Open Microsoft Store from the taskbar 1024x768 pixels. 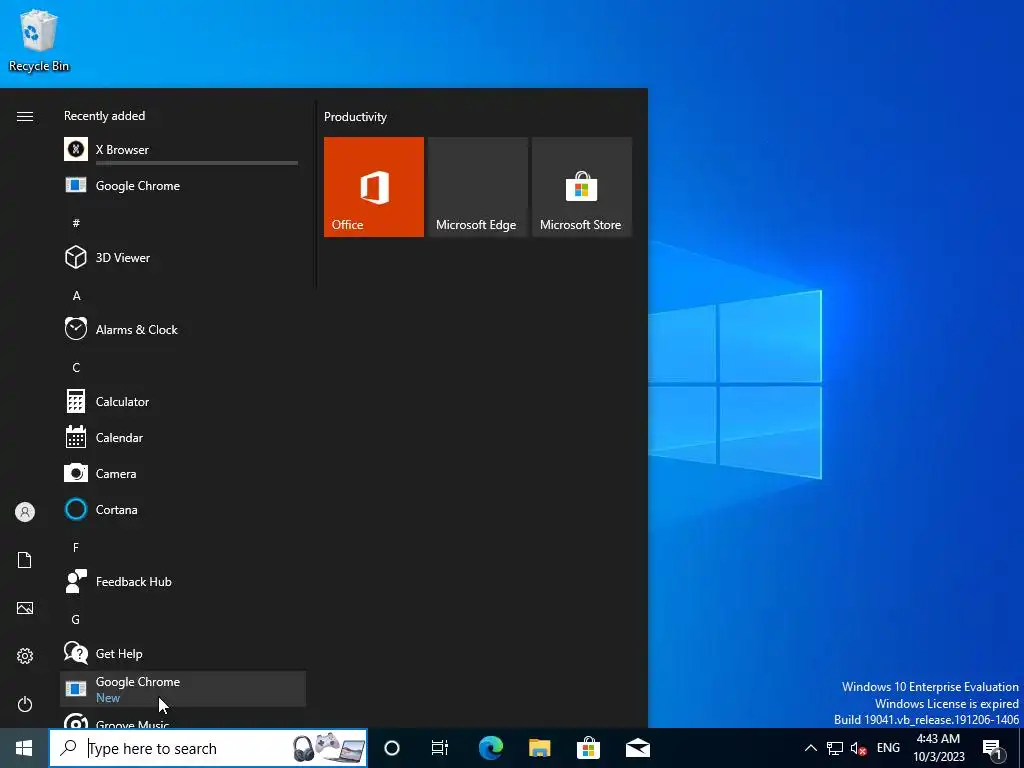[x=588, y=748]
